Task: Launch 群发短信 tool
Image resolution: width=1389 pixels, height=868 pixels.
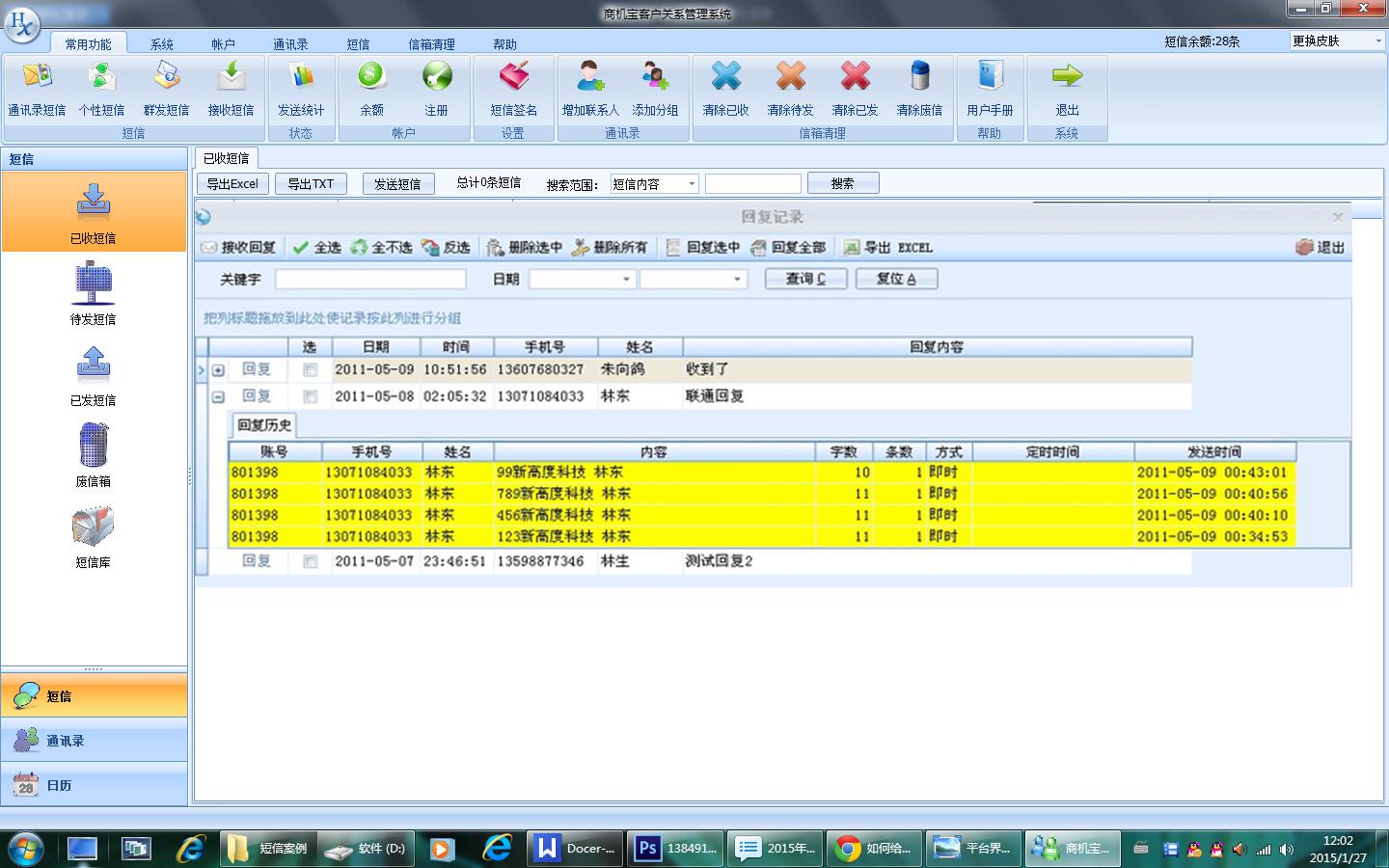Action: click(166, 90)
